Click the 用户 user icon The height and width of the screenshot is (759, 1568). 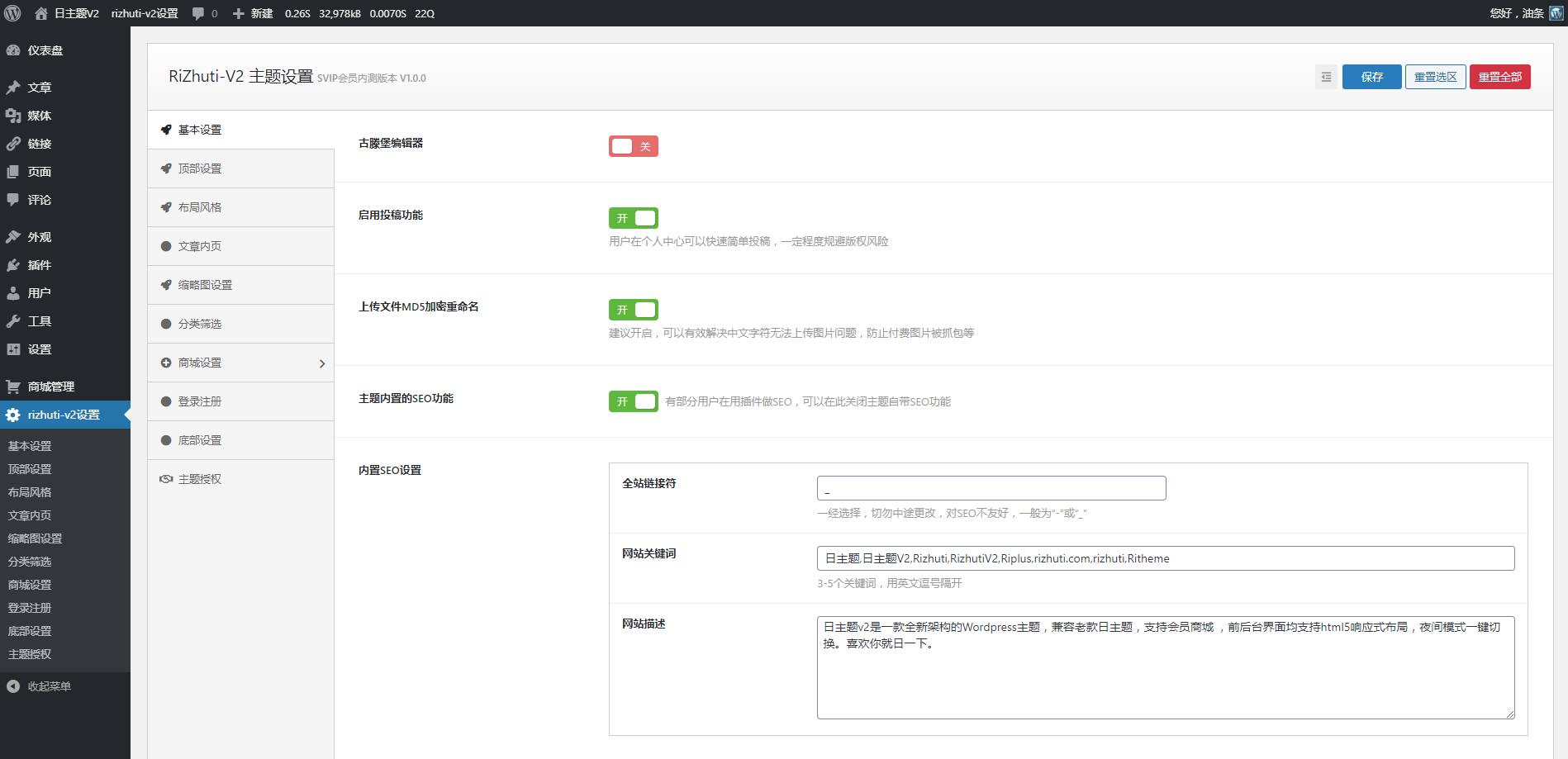point(12,293)
